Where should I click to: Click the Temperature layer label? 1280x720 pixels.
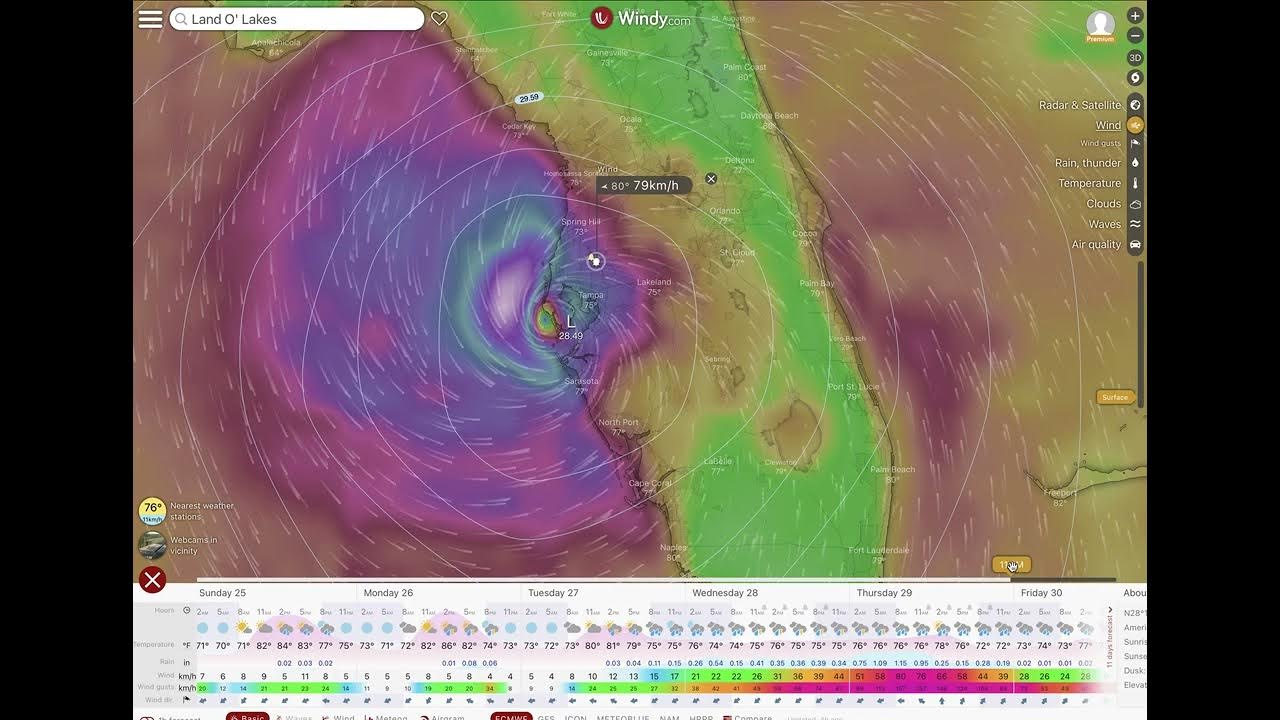(x=1090, y=183)
